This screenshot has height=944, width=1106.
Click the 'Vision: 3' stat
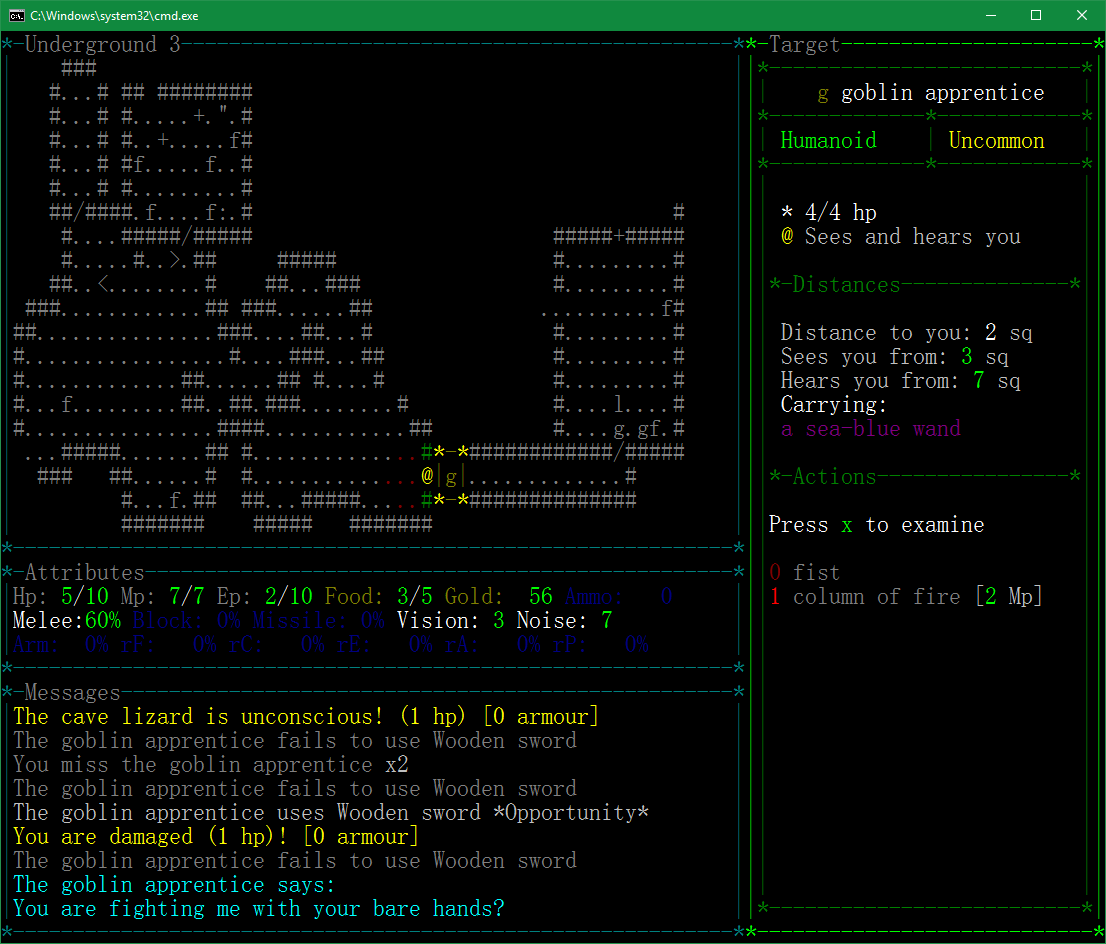pos(450,620)
